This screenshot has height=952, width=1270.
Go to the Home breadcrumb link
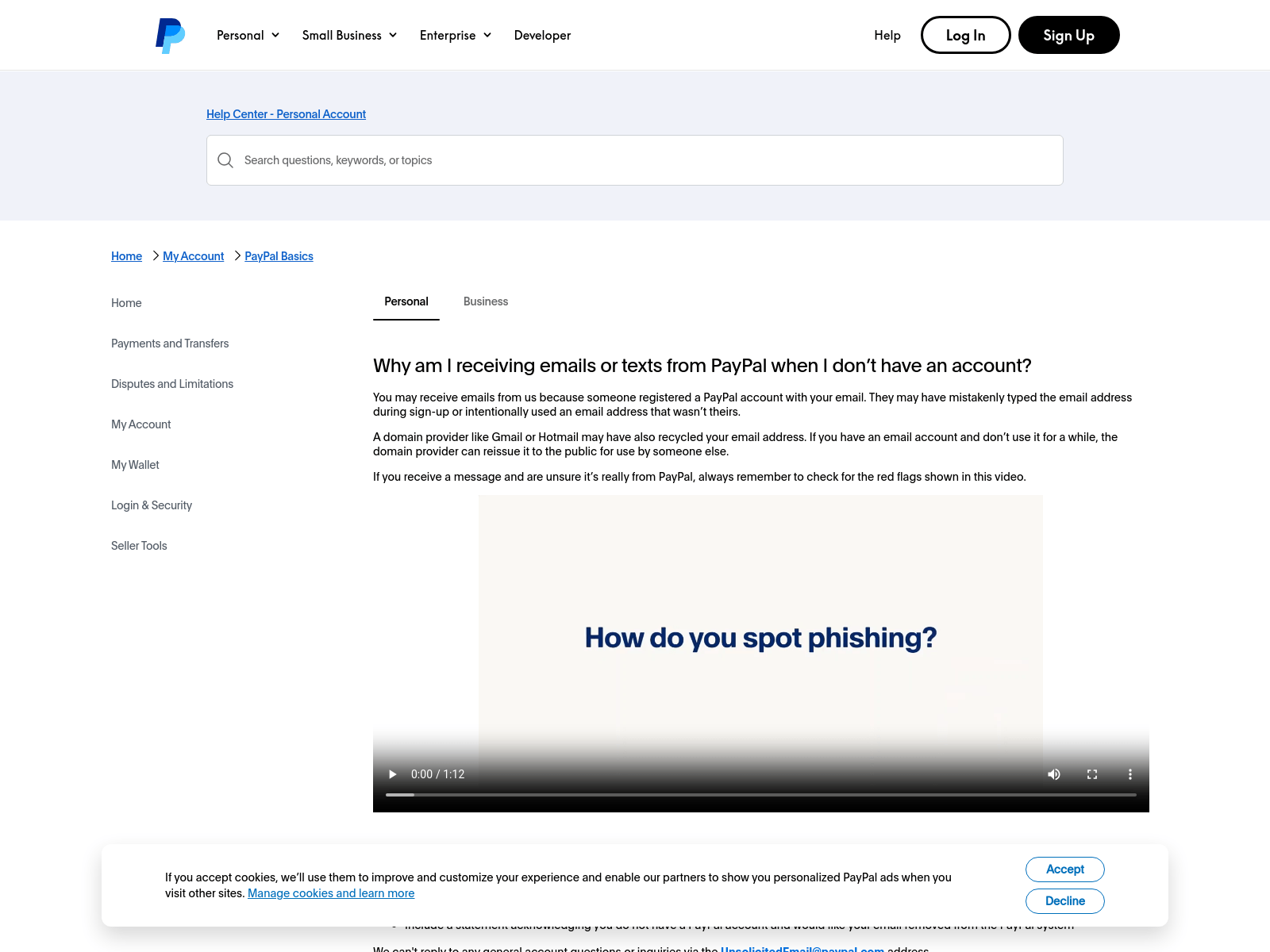click(x=126, y=256)
